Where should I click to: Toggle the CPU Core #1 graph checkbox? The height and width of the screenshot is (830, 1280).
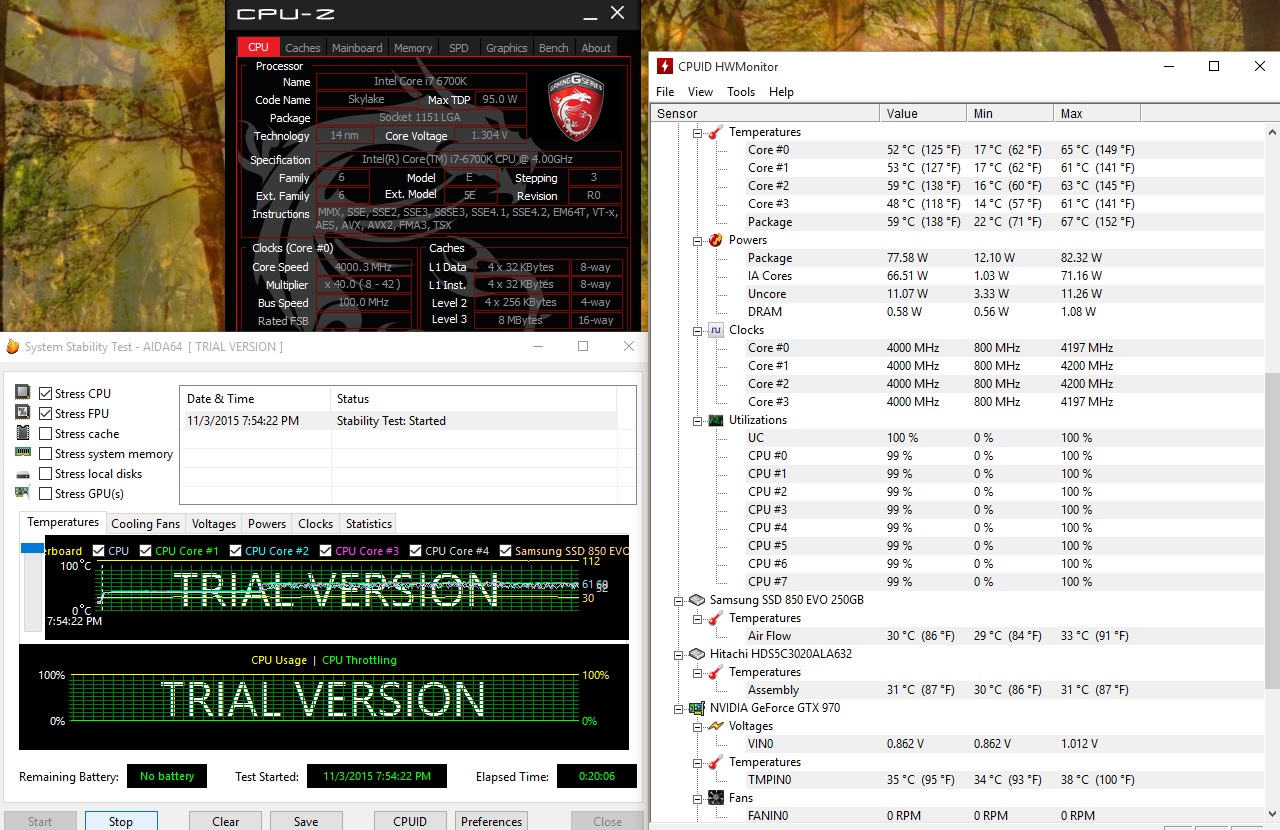pos(146,551)
